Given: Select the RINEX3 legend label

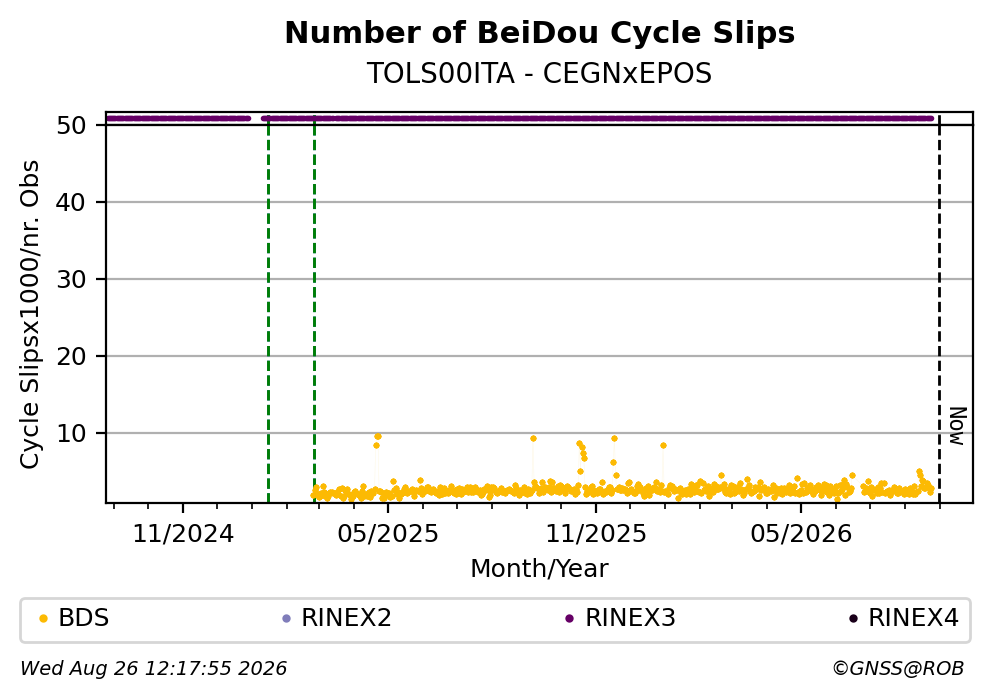Looking at the screenshot, I should [x=630, y=618].
